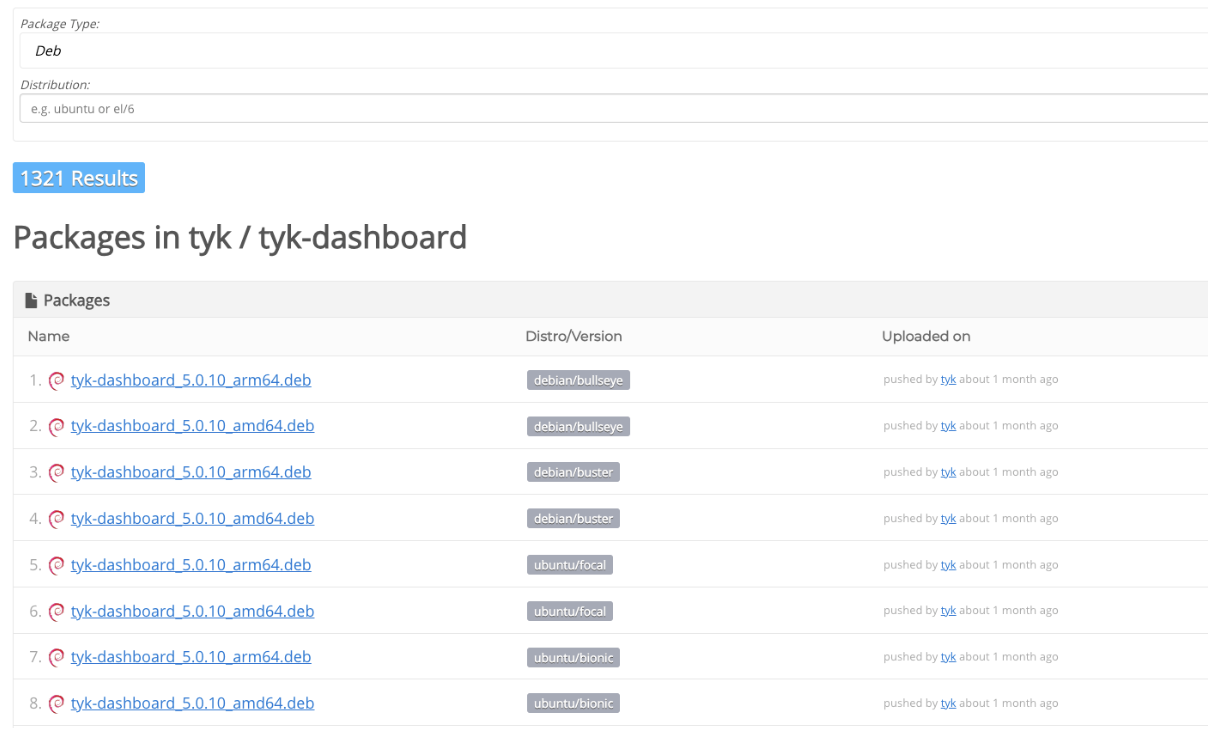Select the debian/buster badge on row 3
Viewport: 1208px width, 742px height.
(573, 472)
